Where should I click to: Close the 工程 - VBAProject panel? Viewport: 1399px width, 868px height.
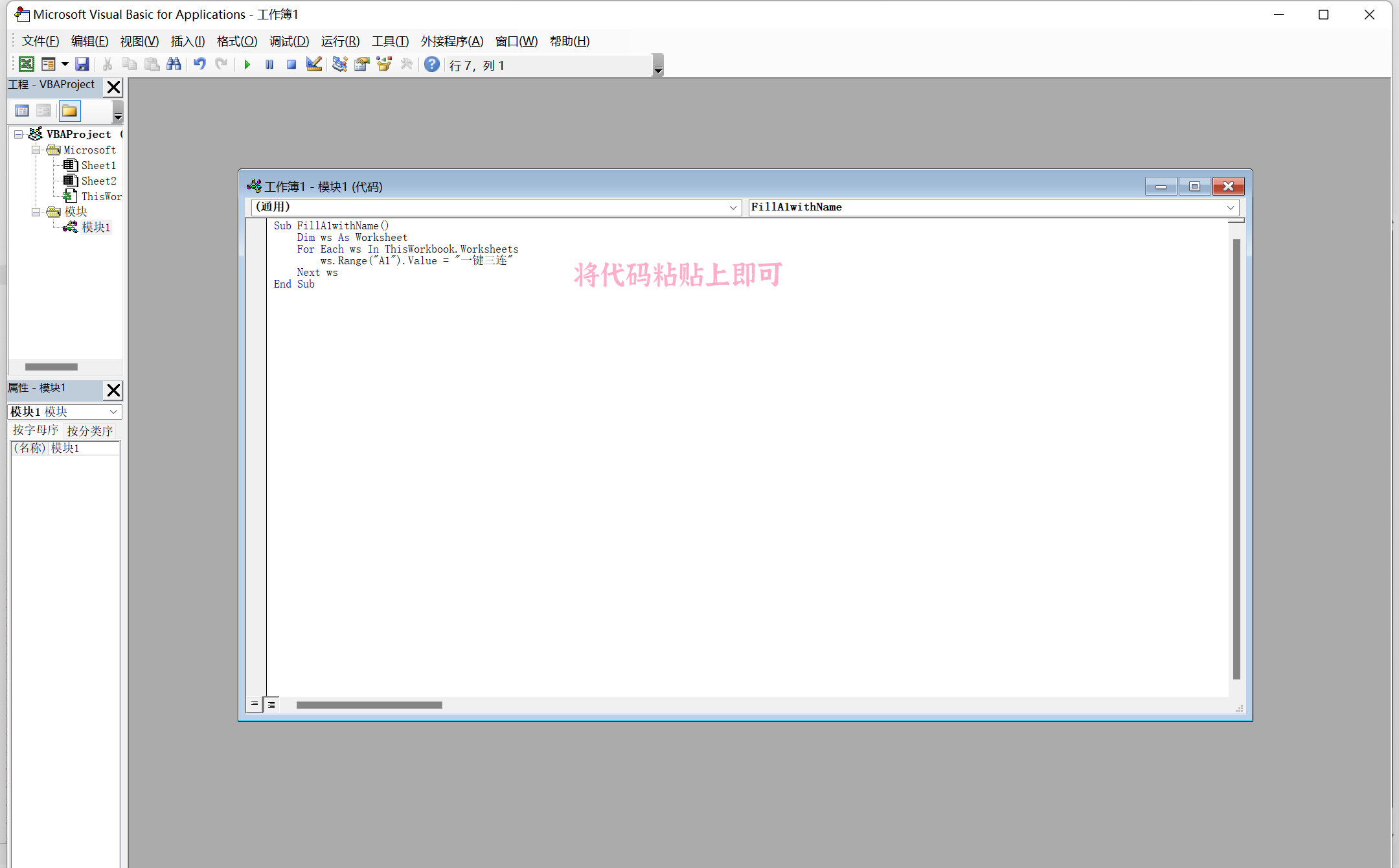coord(113,87)
